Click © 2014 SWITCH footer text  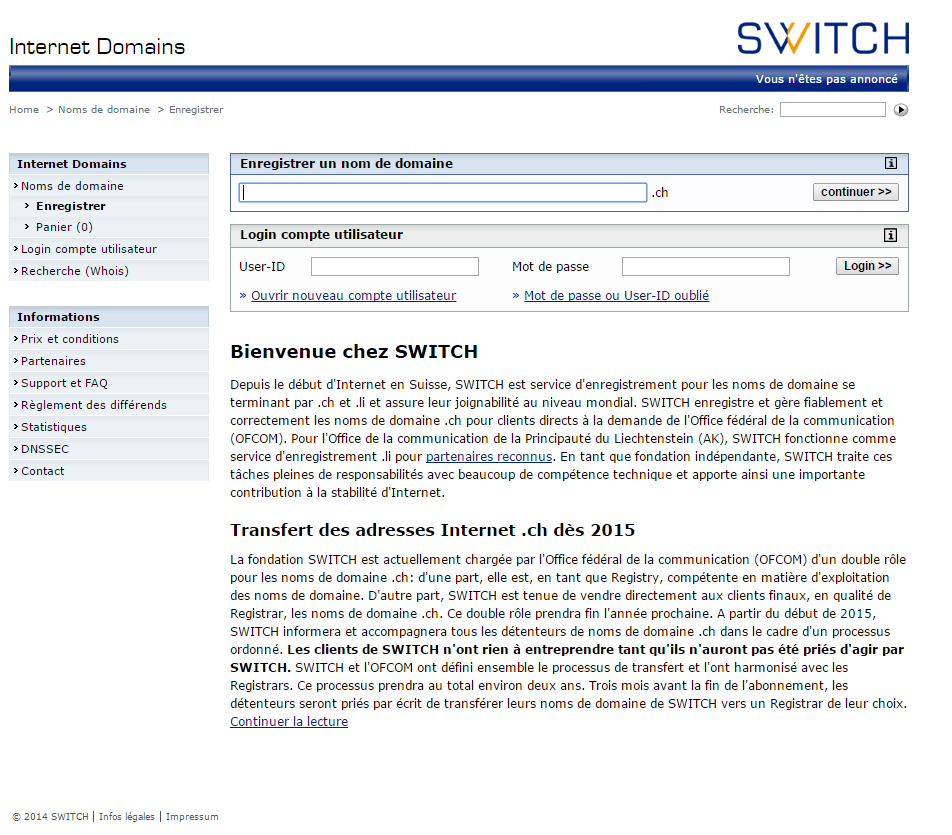pos(50,817)
